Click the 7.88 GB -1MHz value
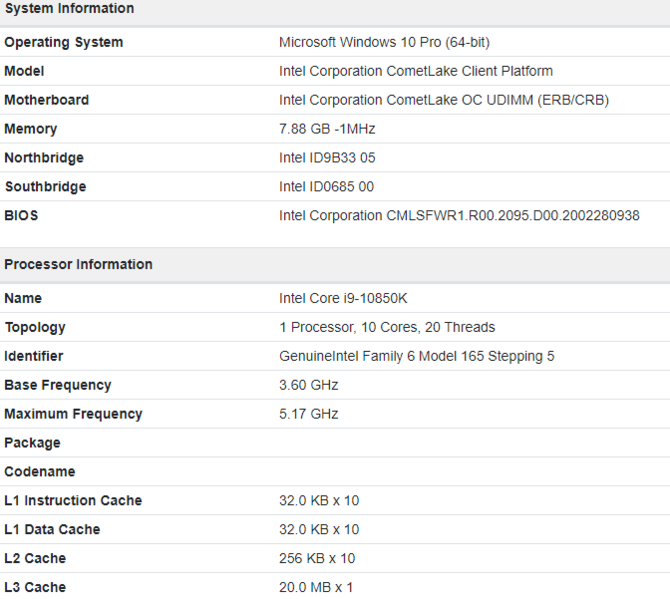Image resolution: width=670 pixels, height=599 pixels. tap(327, 129)
